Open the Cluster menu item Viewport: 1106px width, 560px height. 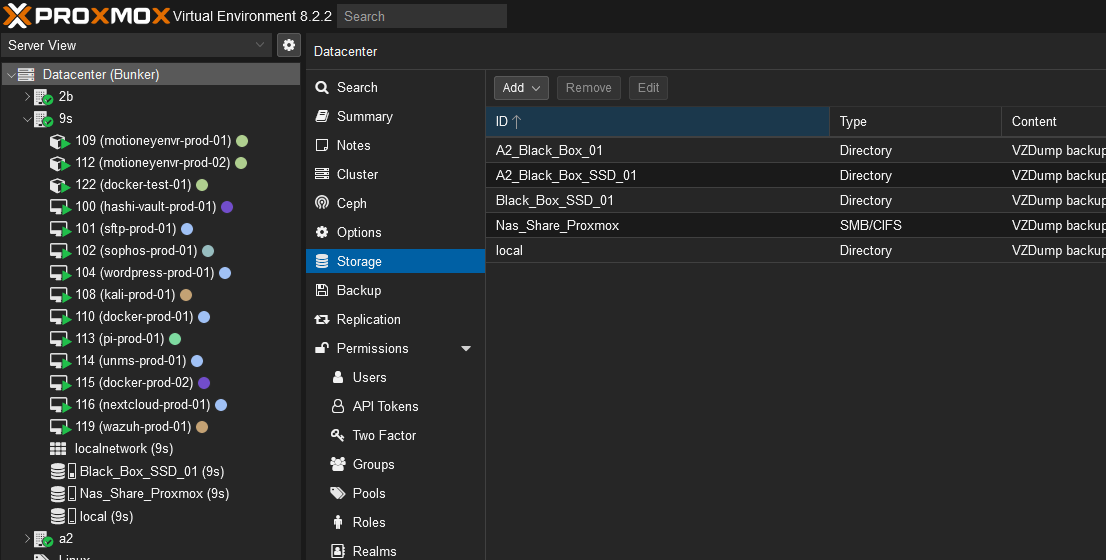396,174
